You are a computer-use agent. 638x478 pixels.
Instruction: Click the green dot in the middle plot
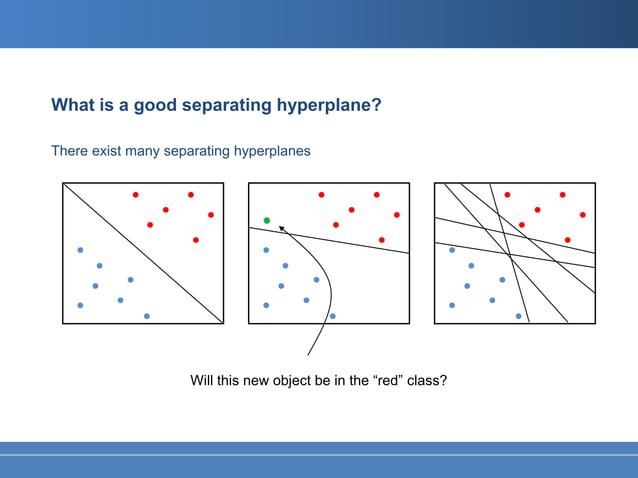tap(267, 220)
